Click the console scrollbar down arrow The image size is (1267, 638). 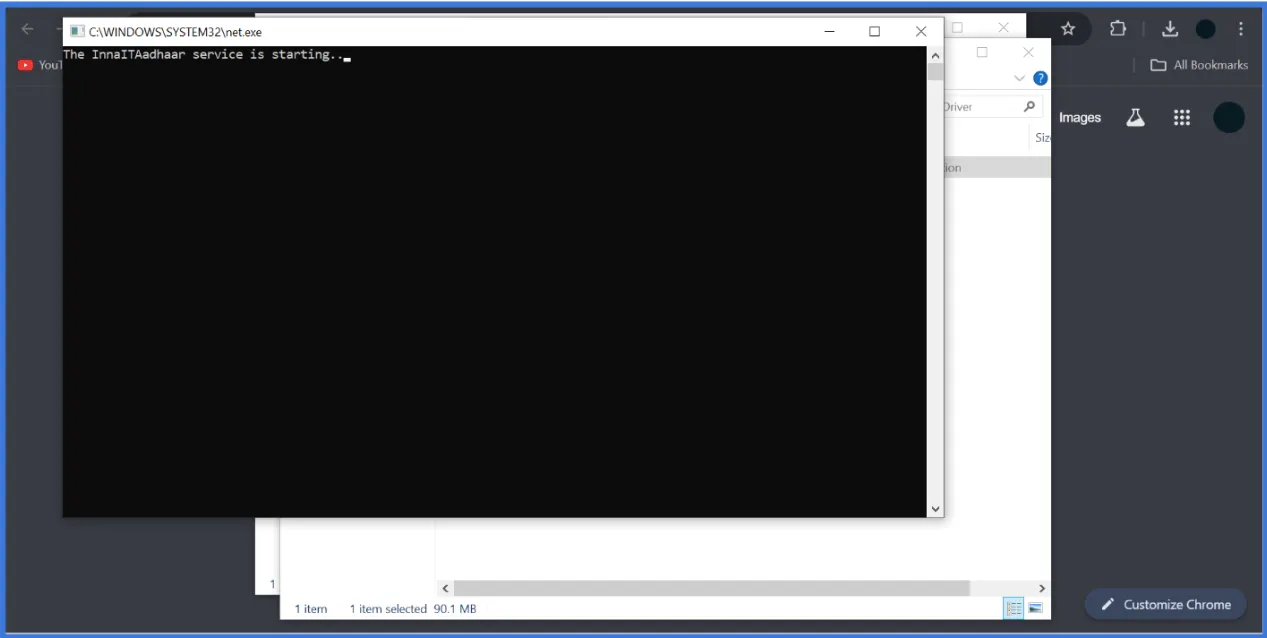click(x=935, y=509)
